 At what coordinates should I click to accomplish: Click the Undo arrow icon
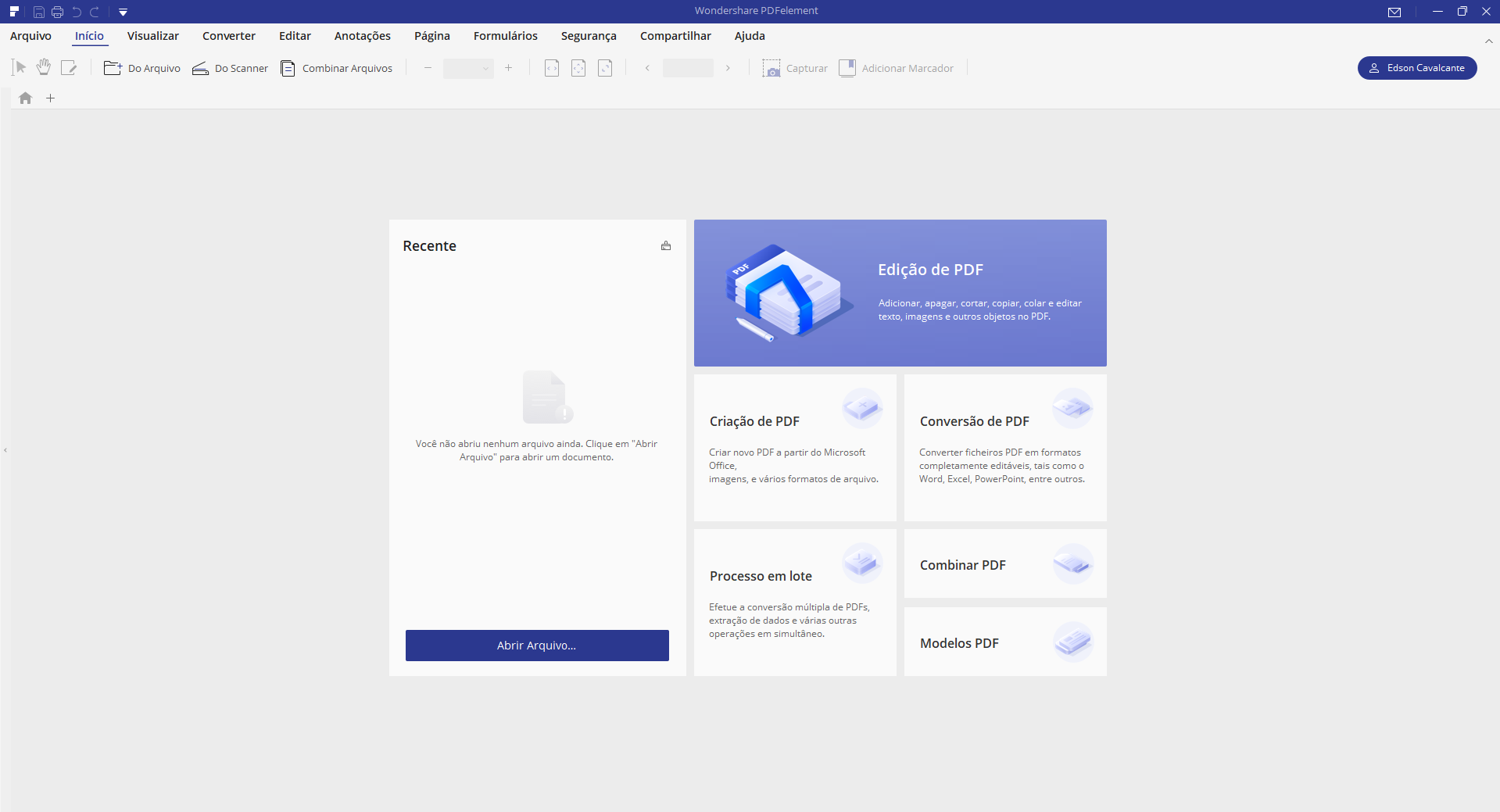point(77,12)
